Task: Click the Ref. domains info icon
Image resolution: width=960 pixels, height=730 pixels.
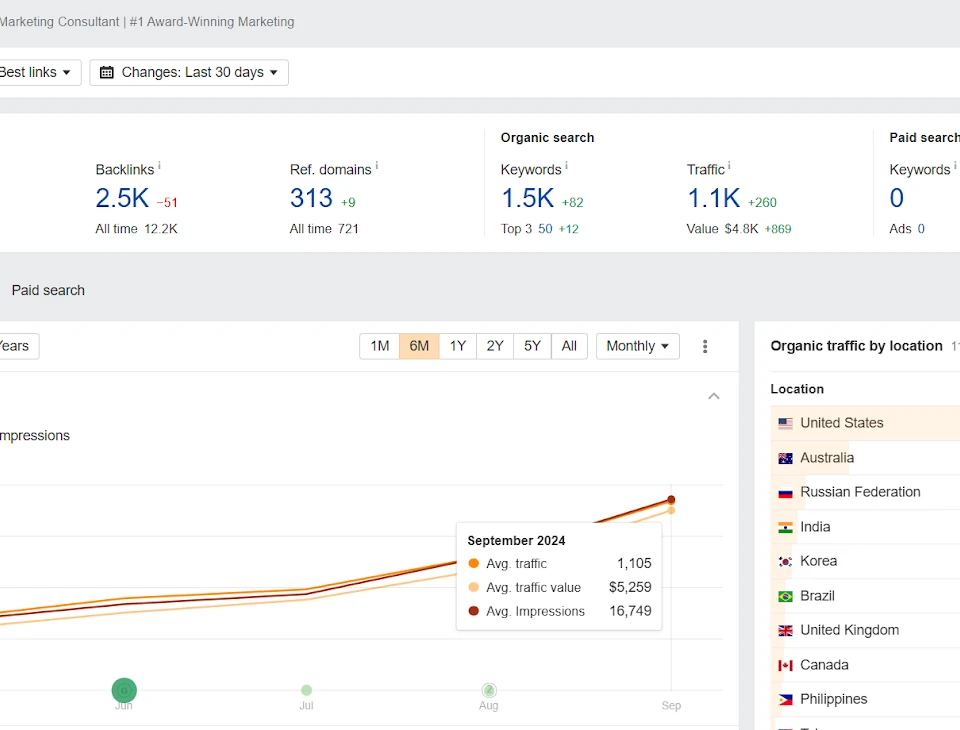Action: tap(377, 165)
